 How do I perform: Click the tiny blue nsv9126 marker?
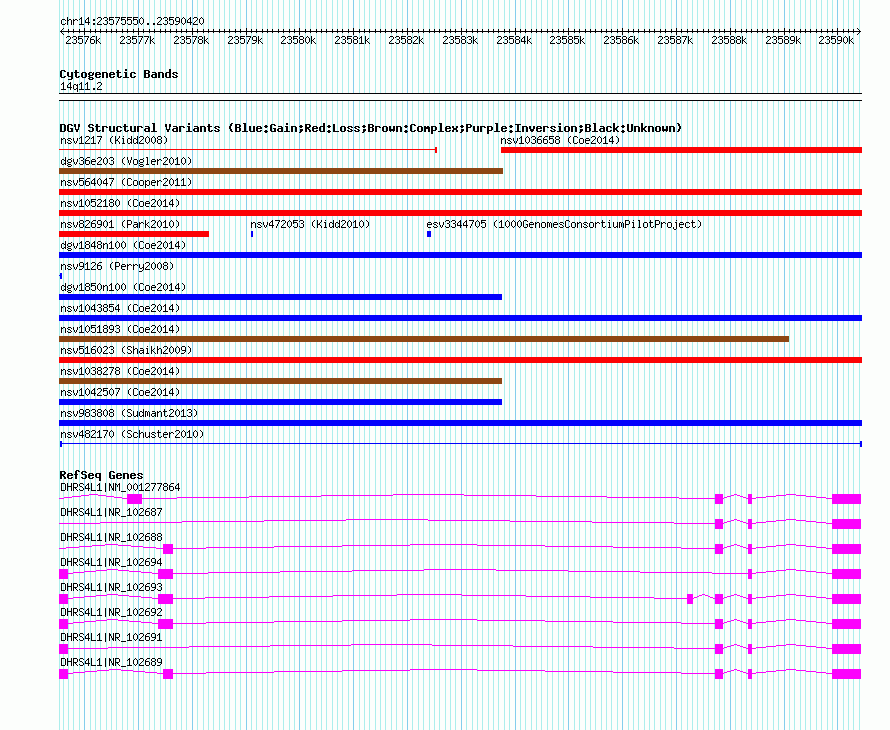61,276
